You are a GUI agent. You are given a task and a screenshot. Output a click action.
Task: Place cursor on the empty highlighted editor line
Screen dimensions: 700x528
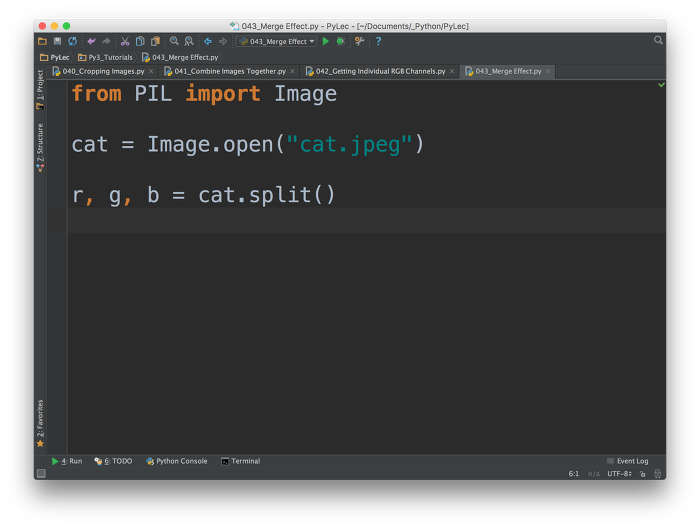[x=367, y=220]
